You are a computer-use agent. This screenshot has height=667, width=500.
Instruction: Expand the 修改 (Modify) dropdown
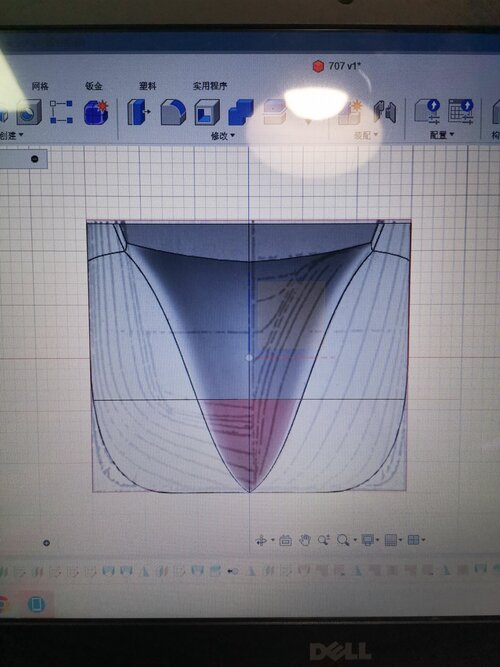223,136
